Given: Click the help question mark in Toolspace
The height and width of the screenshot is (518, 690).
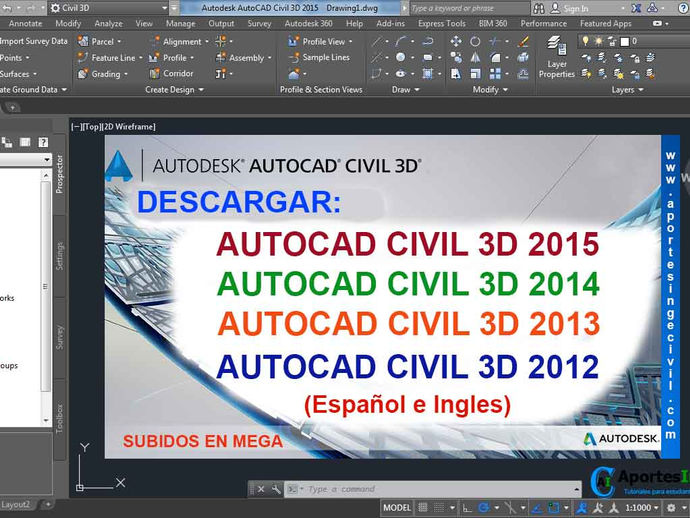Looking at the screenshot, I should pyautogui.click(x=43, y=142).
